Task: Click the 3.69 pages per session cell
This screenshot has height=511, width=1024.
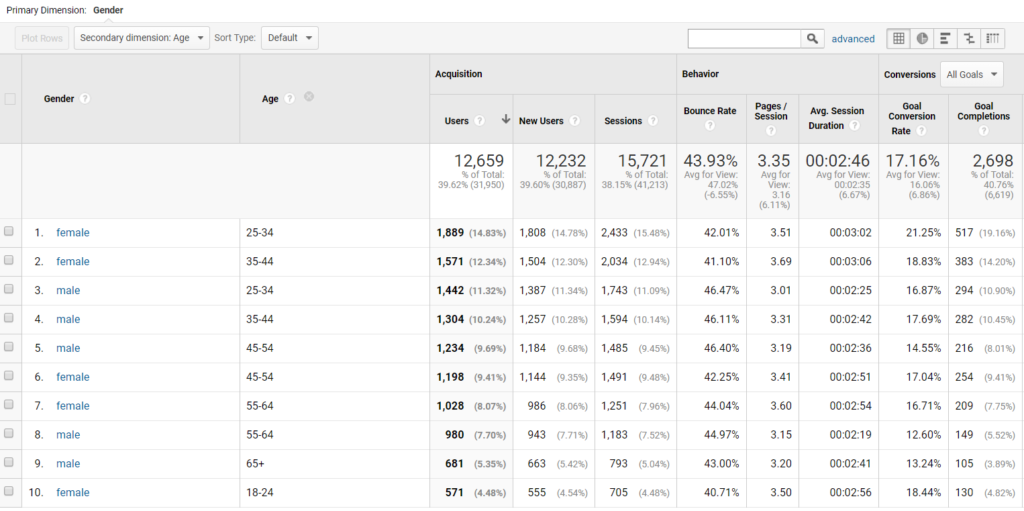Action: pyautogui.click(x=780, y=261)
